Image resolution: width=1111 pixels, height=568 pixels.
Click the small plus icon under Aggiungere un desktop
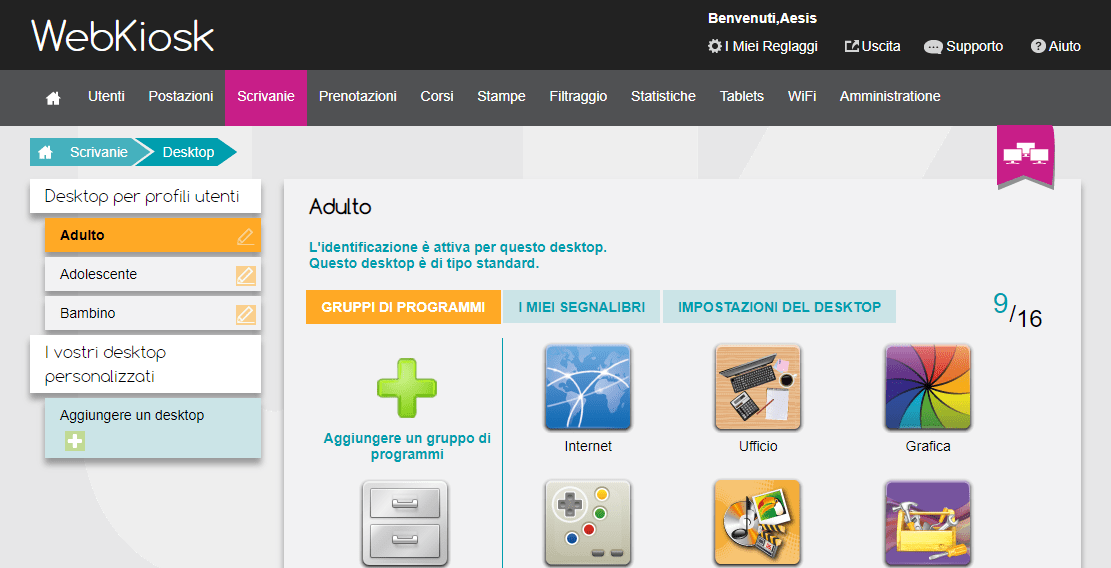tap(74, 441)
